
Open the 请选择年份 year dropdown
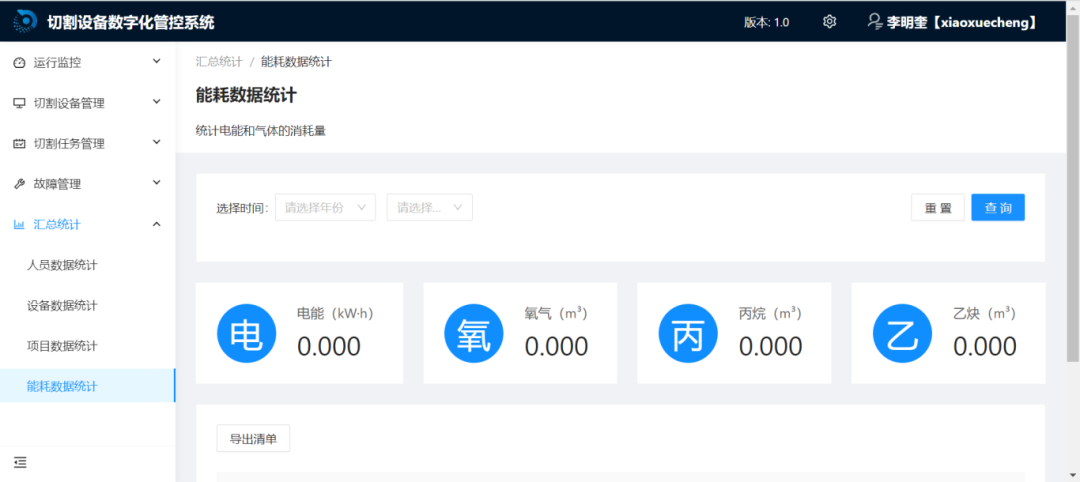point(325,207)
